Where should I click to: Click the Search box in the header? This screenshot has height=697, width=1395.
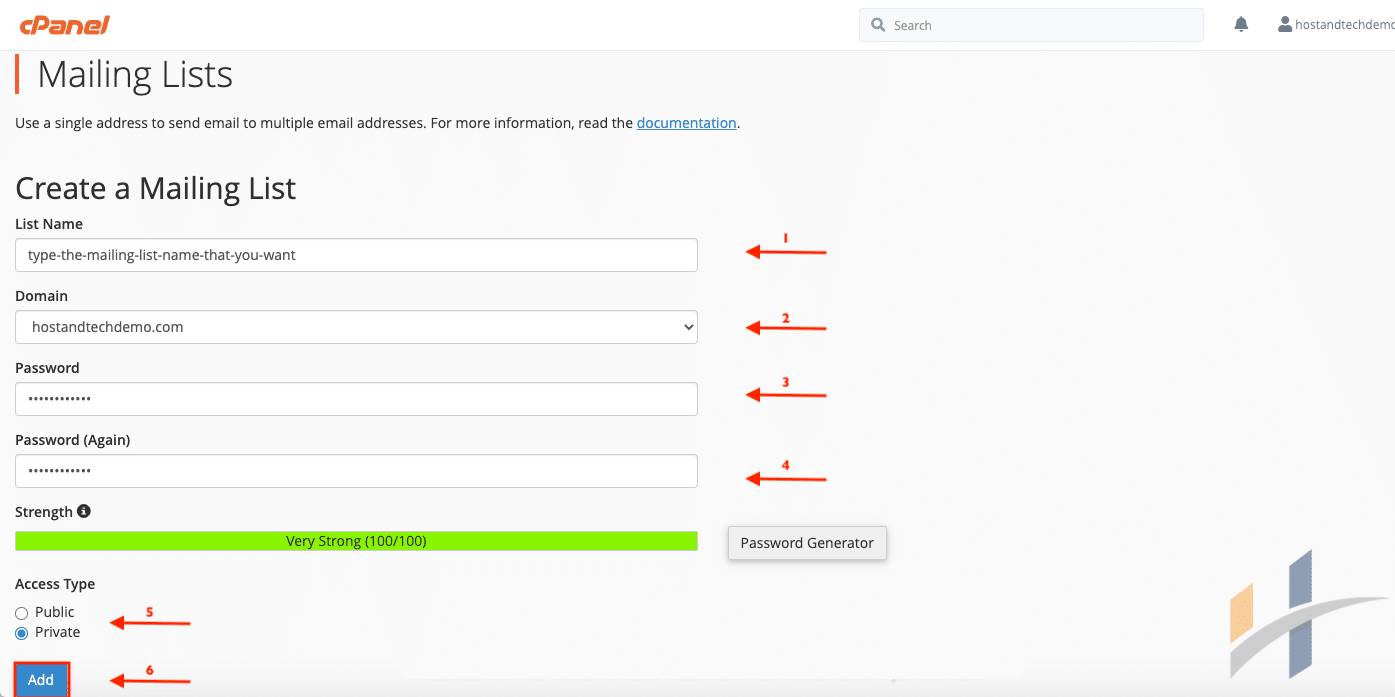coord(1030,24)
